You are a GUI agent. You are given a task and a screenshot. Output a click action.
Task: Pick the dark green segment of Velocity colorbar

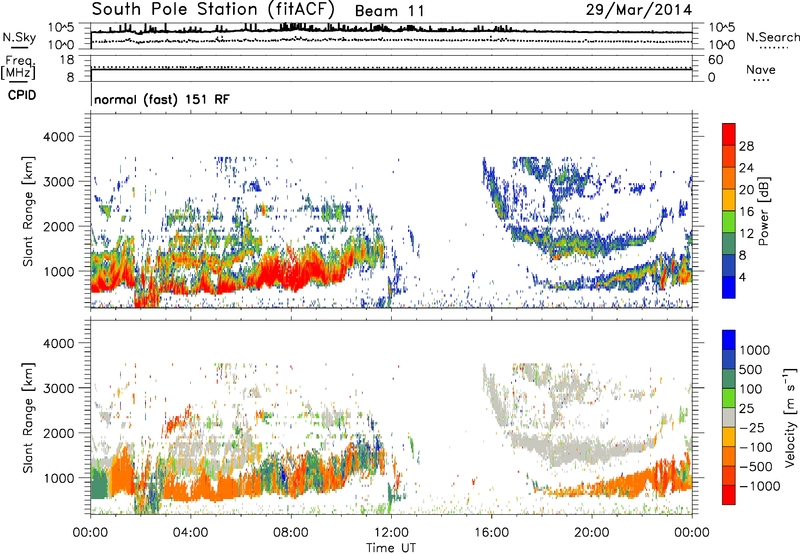729,379
